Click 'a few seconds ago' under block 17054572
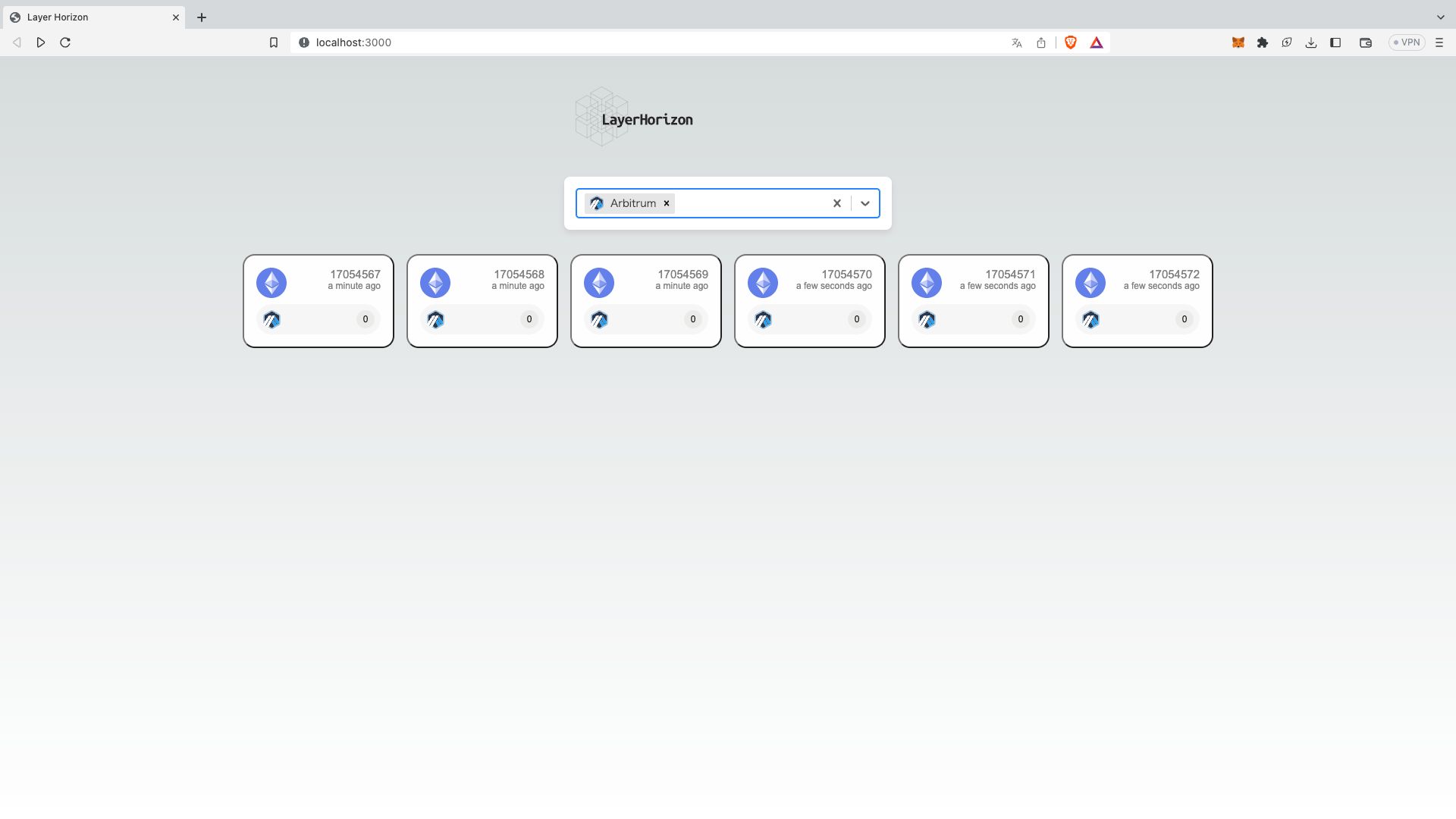 coord(1162,286)
